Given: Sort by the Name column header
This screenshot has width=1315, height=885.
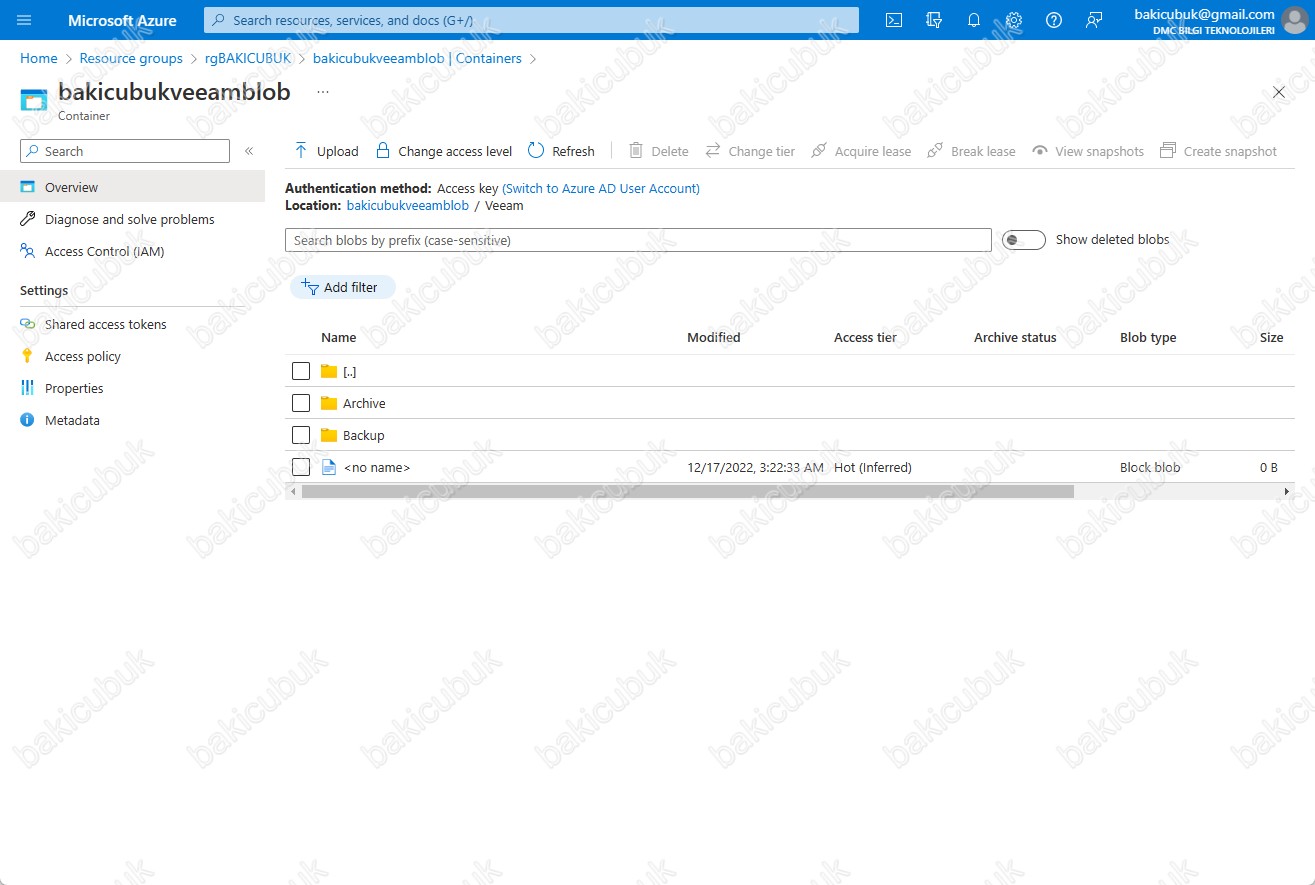Looking at the screenshot, I should click(x=339, y=337).
